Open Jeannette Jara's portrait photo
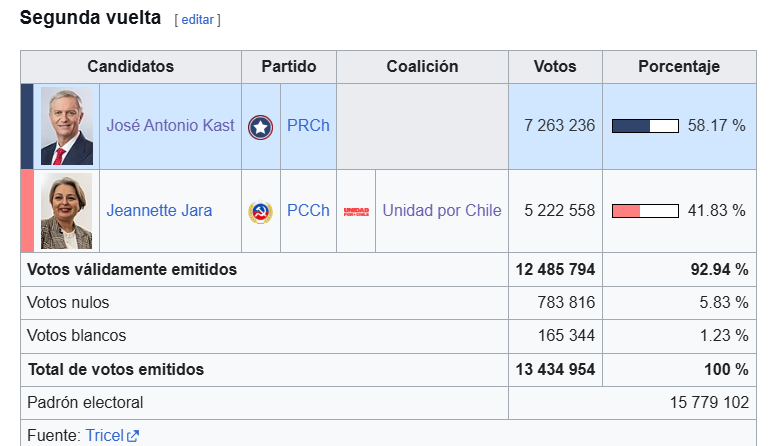Image resolution: width=777 pixels, height=446 pixels. point(66,211)
